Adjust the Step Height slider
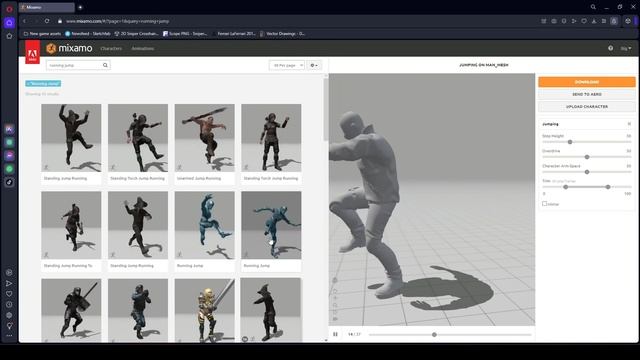 pos(570,142)
